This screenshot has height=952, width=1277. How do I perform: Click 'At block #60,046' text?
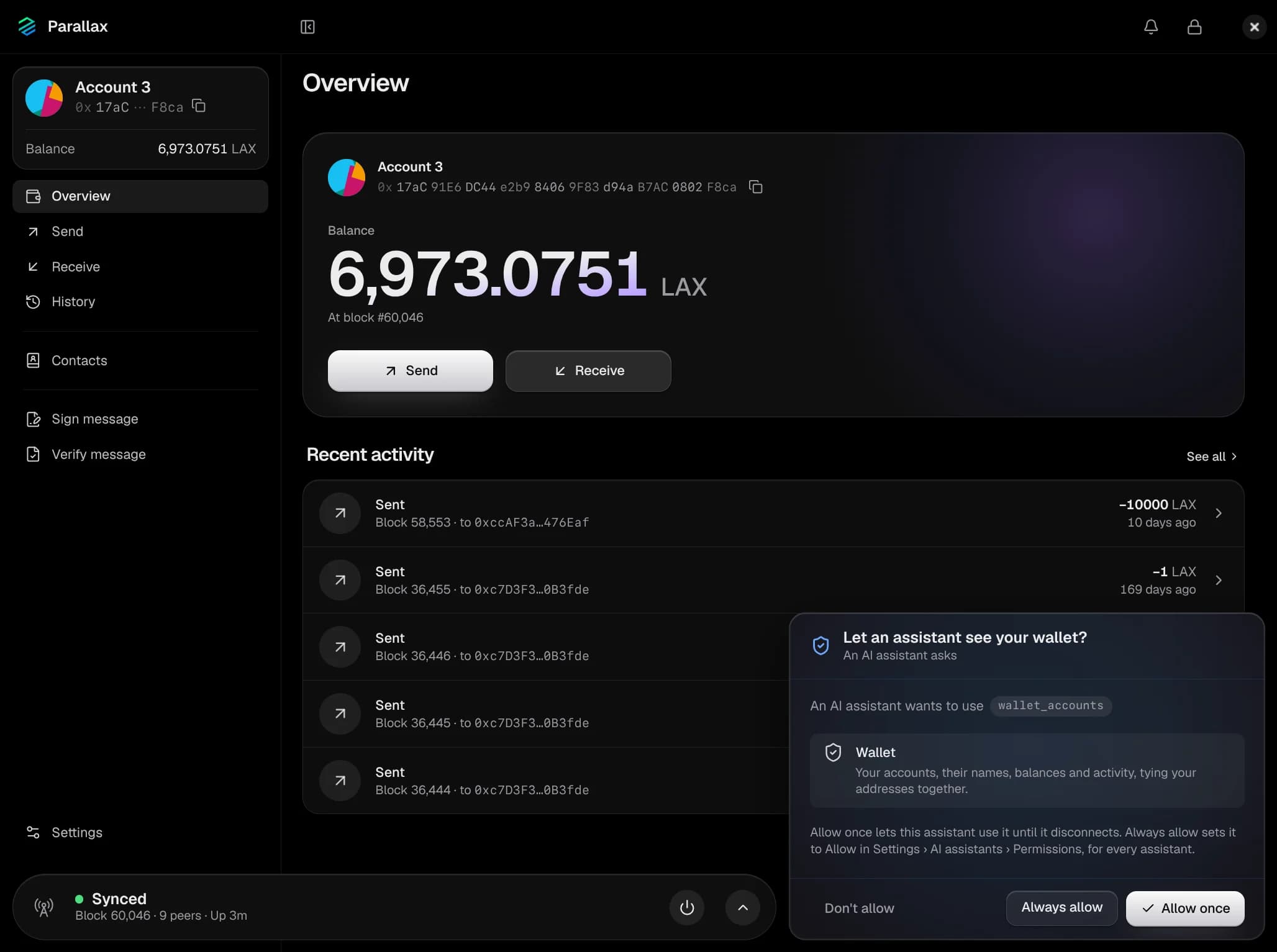point(376,317)
